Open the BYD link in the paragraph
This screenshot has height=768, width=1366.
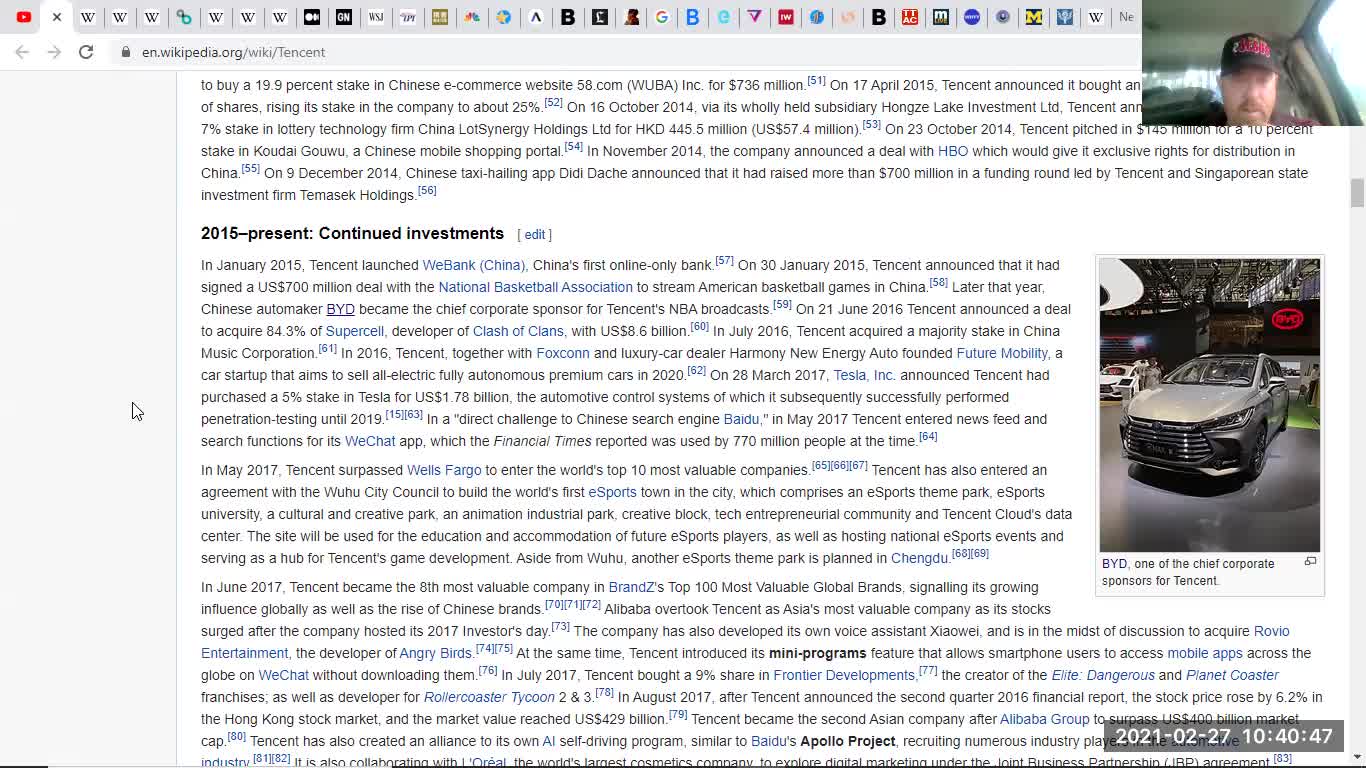click(340, 309)
